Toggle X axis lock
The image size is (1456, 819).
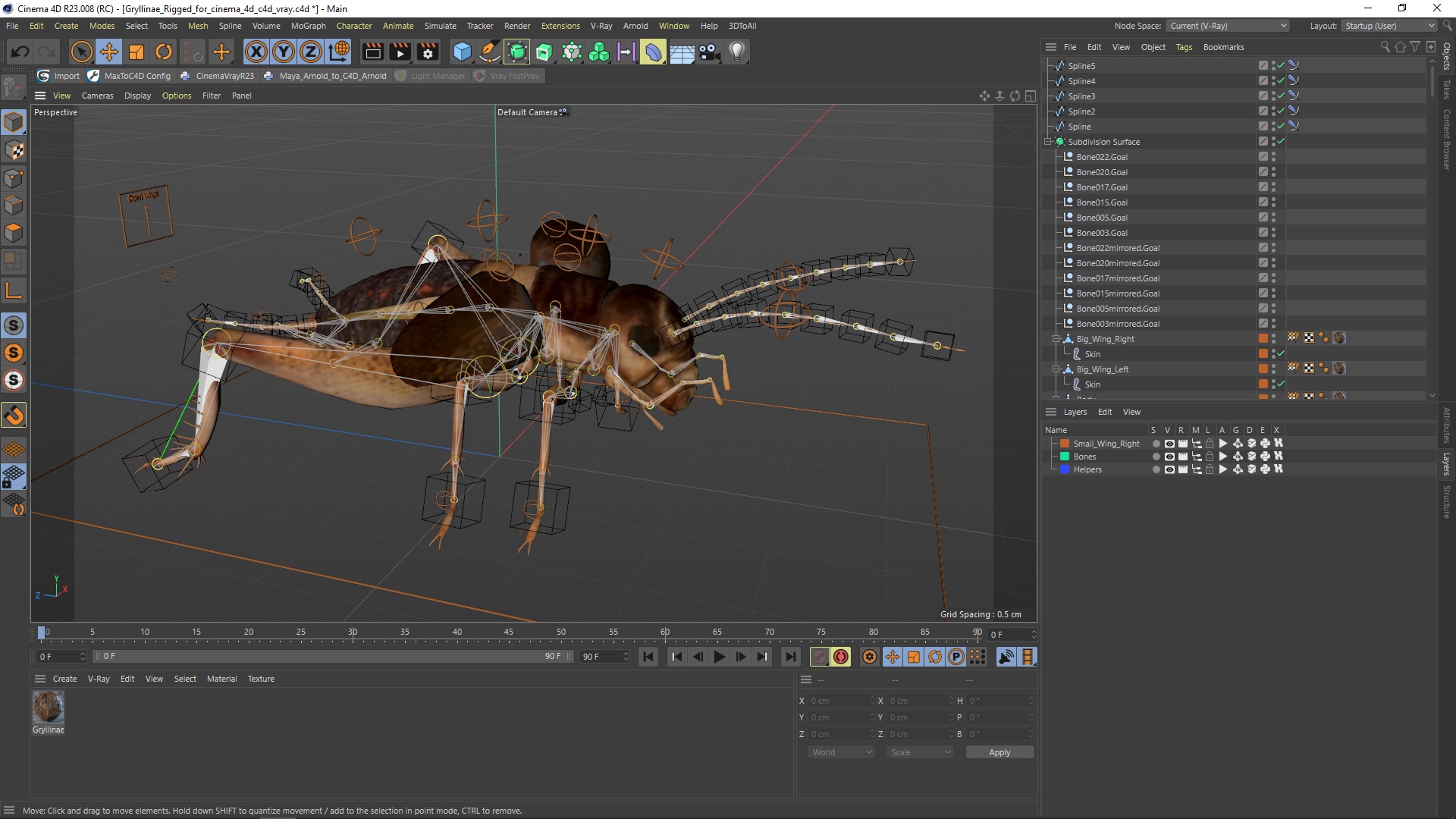pyautogui.click(x=256, y=52)
